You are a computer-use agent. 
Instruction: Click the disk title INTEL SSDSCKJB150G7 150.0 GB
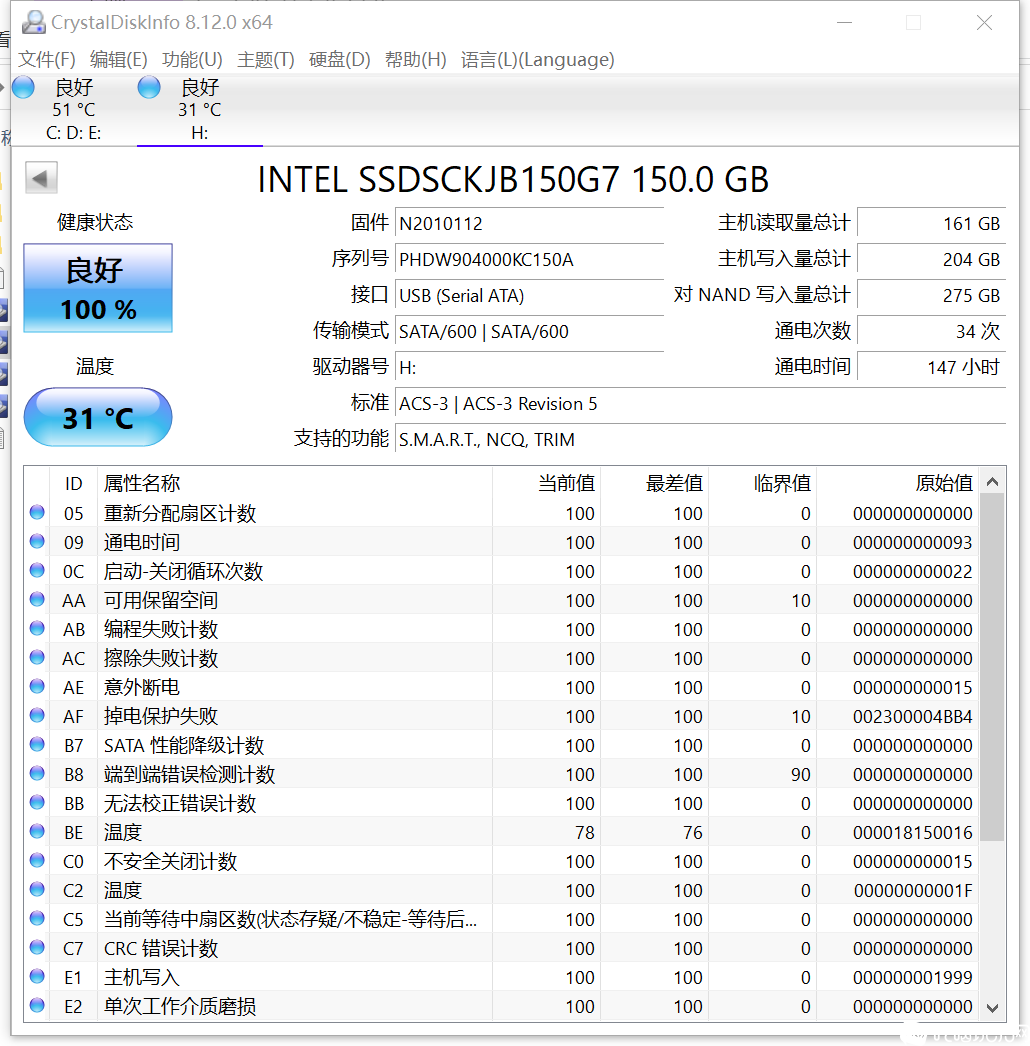tap(513, 179)
